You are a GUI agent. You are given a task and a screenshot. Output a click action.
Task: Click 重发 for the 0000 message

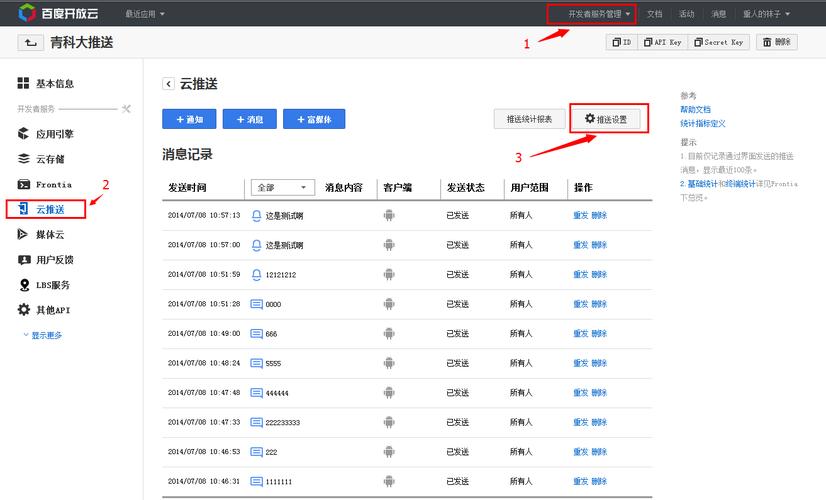[581, 304]
